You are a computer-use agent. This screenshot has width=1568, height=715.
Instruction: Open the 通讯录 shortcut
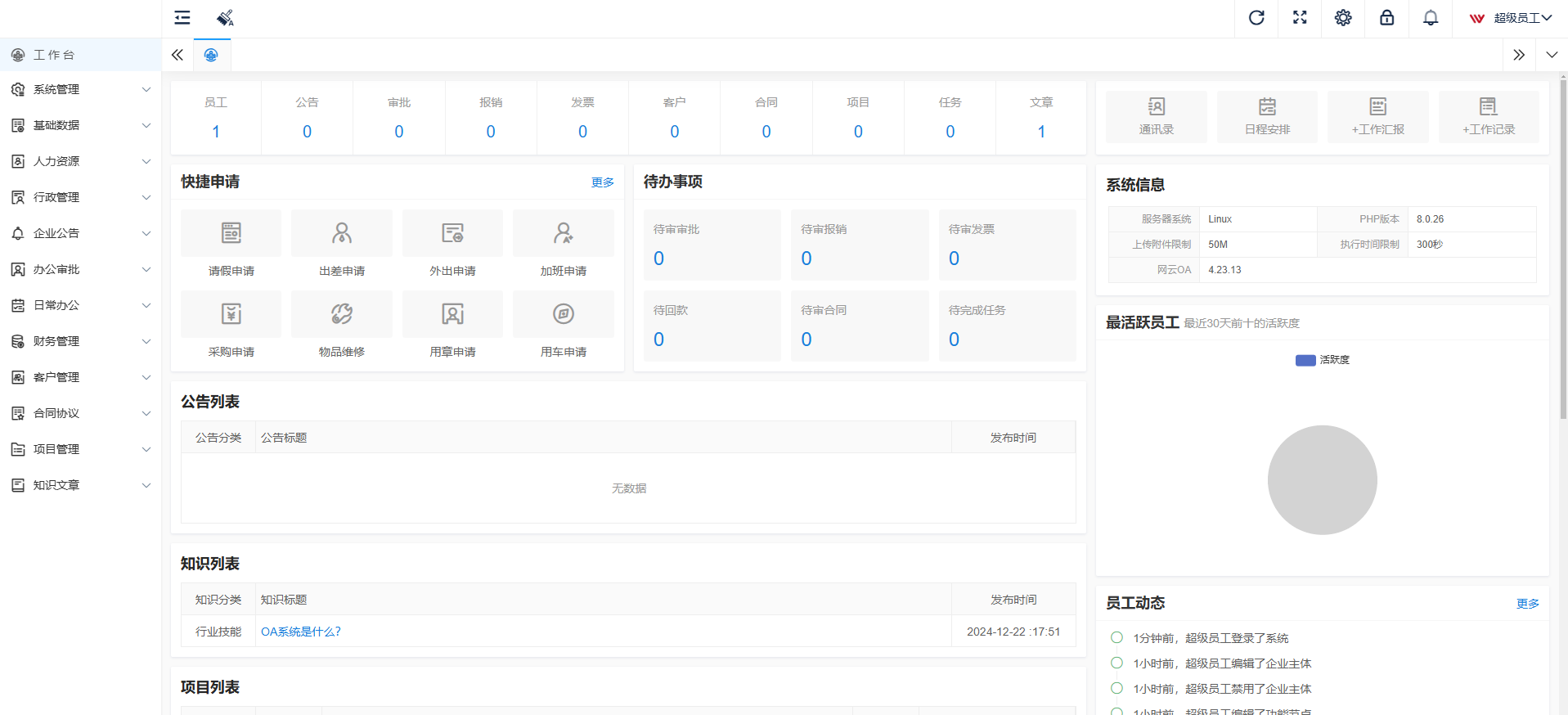coord(1156,116)
